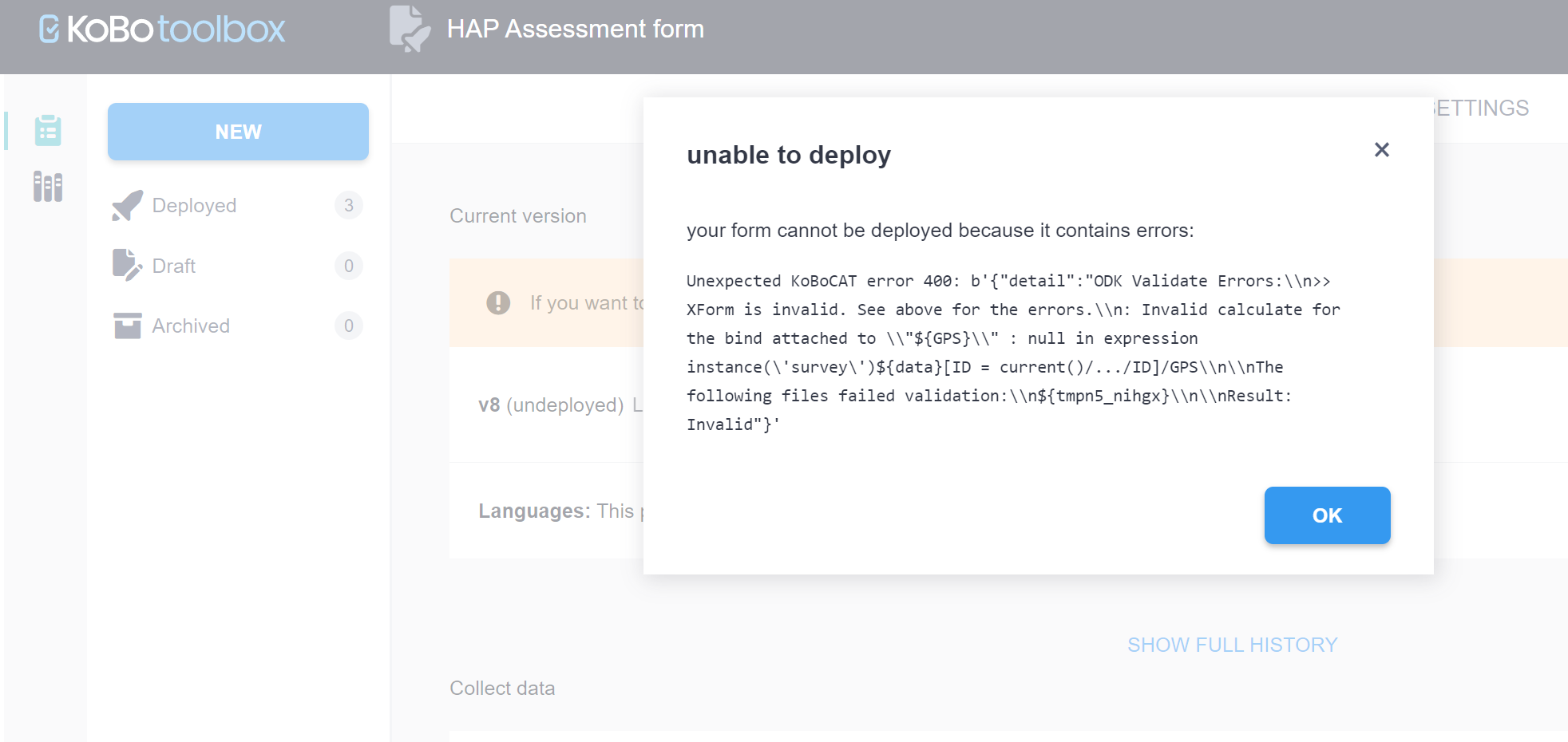
Task: Click the exclamation warning icon in the banner
Action: [498, 303]
